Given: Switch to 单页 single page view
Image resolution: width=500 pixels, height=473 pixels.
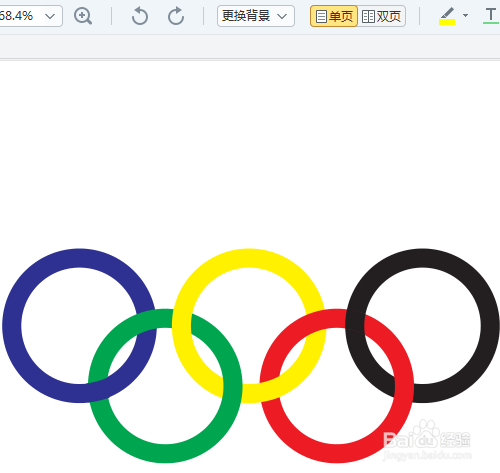Looking at the screenshot, I should point(334,16).
